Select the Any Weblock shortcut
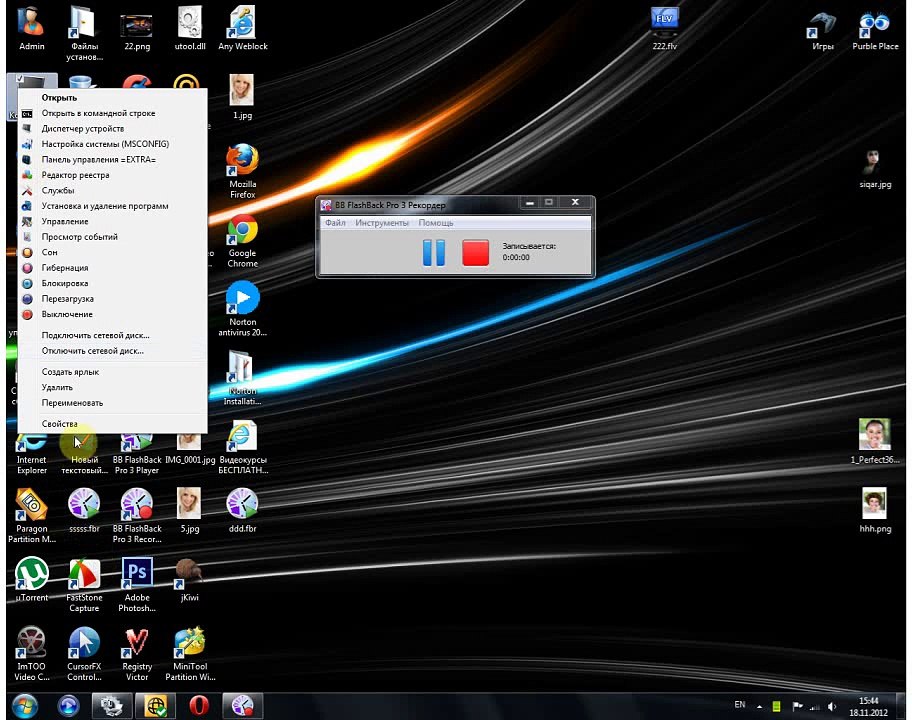 [243, 27]
